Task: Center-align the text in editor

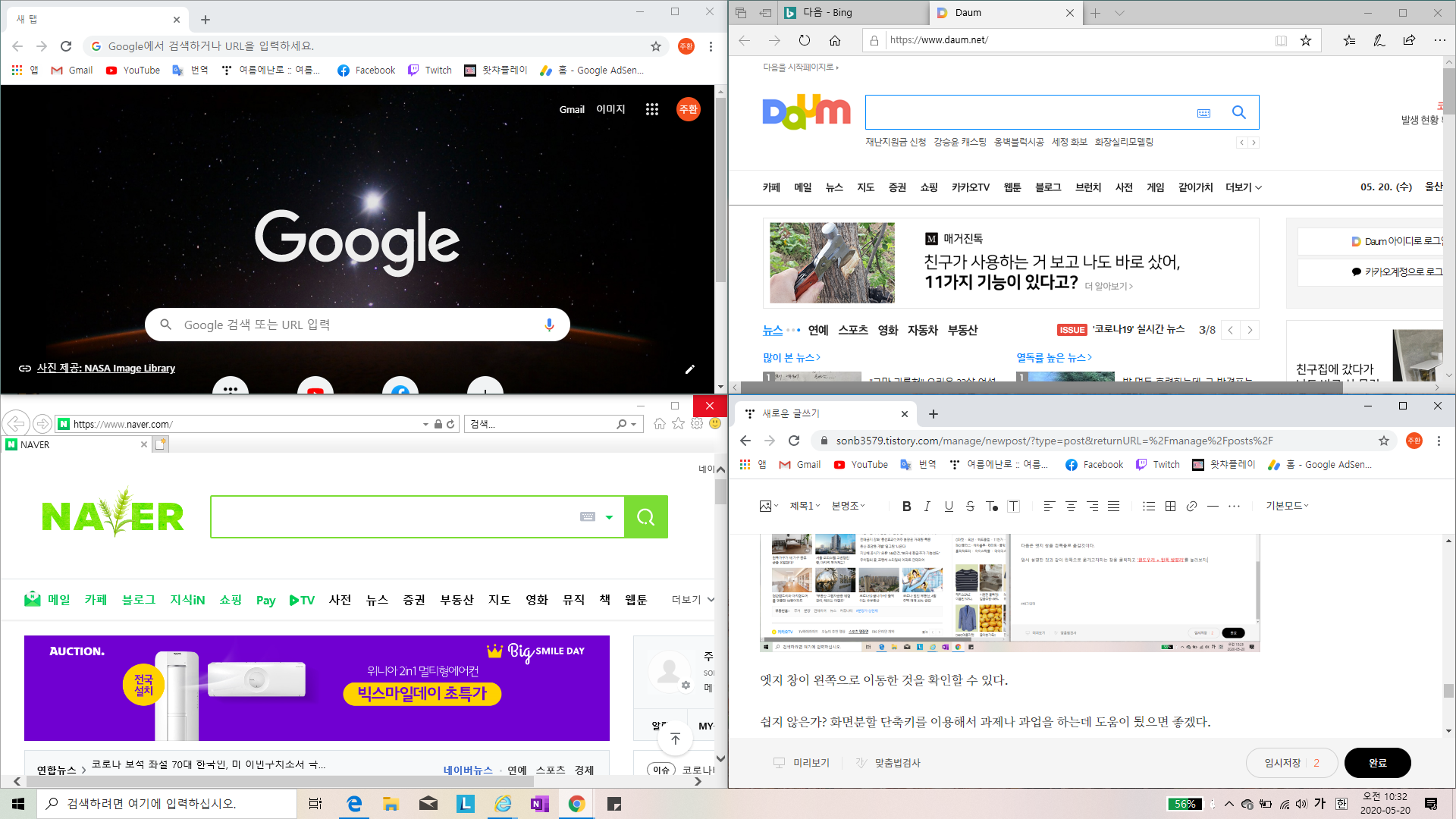Action: (x=1071, y=506)
